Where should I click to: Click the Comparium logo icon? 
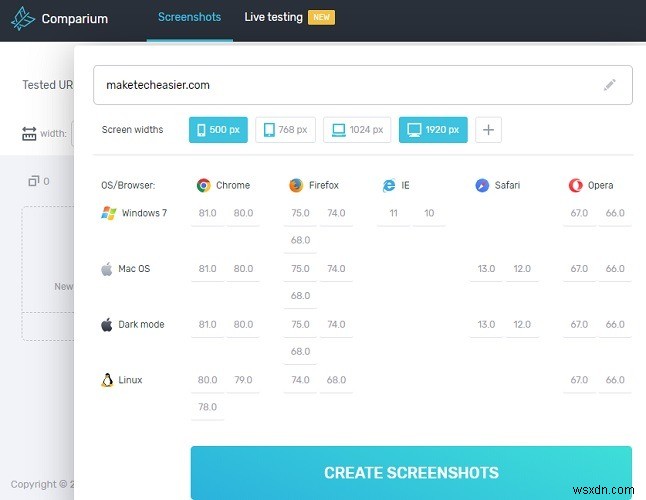click(22, 19)
